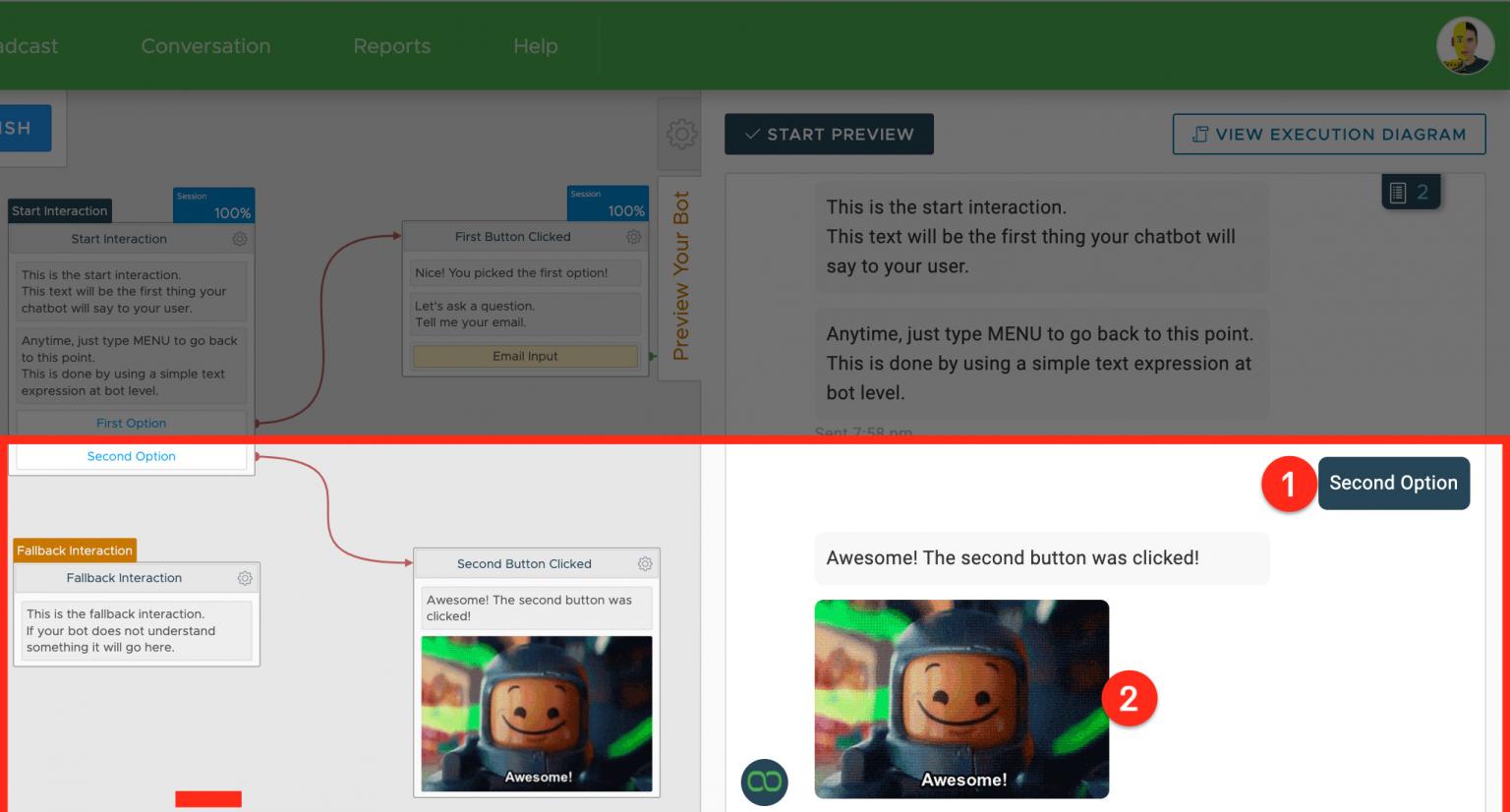Click the Email Input field on First Button Clicked
The height and width of the screenshot is (812, 1510).
tap(525, 356)
